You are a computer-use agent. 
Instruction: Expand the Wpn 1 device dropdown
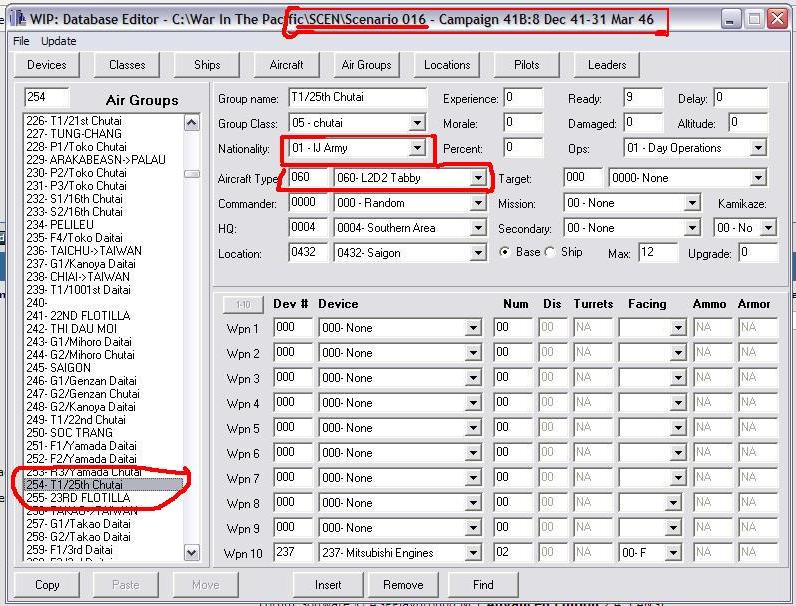click(473, 328)
